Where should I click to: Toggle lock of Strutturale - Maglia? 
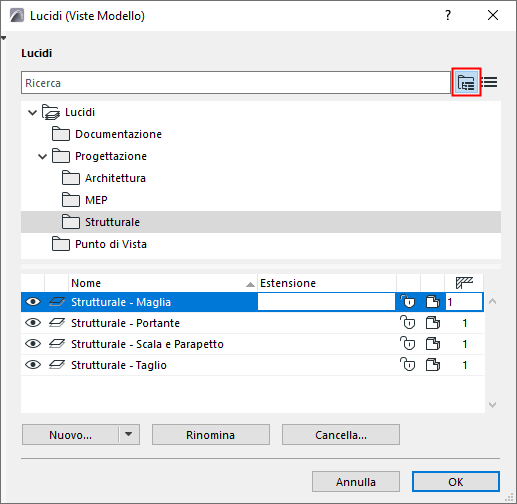click(408, 302)
